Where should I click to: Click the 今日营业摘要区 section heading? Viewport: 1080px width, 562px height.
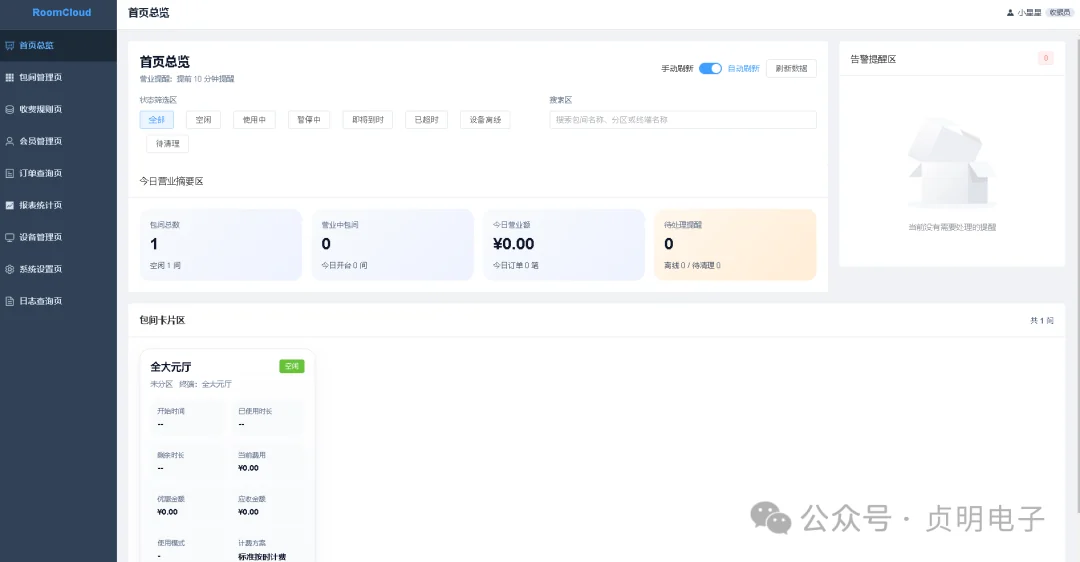[x=172, y=181]
